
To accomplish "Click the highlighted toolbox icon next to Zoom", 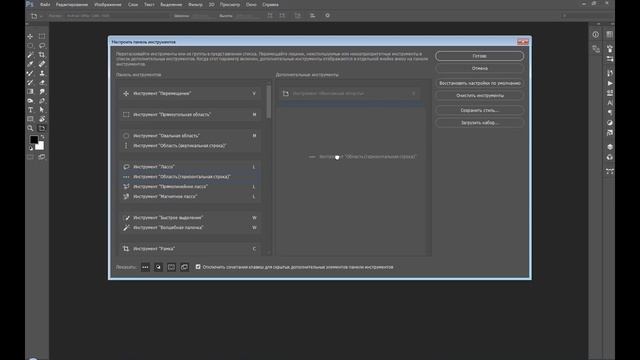I will click(x=42, y=128).
